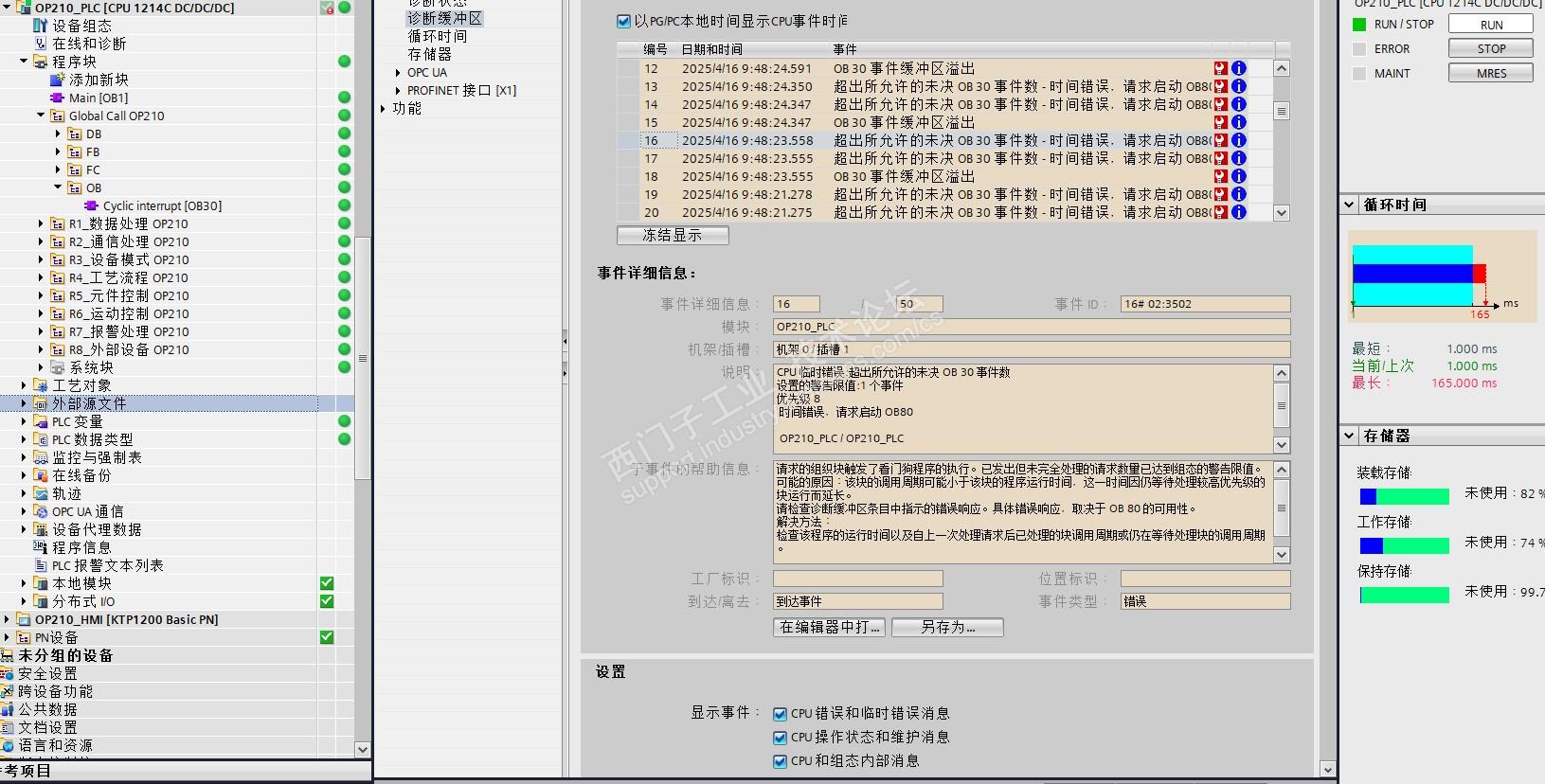Click the 工艺对象 icon in project tree

click(41, 385)
